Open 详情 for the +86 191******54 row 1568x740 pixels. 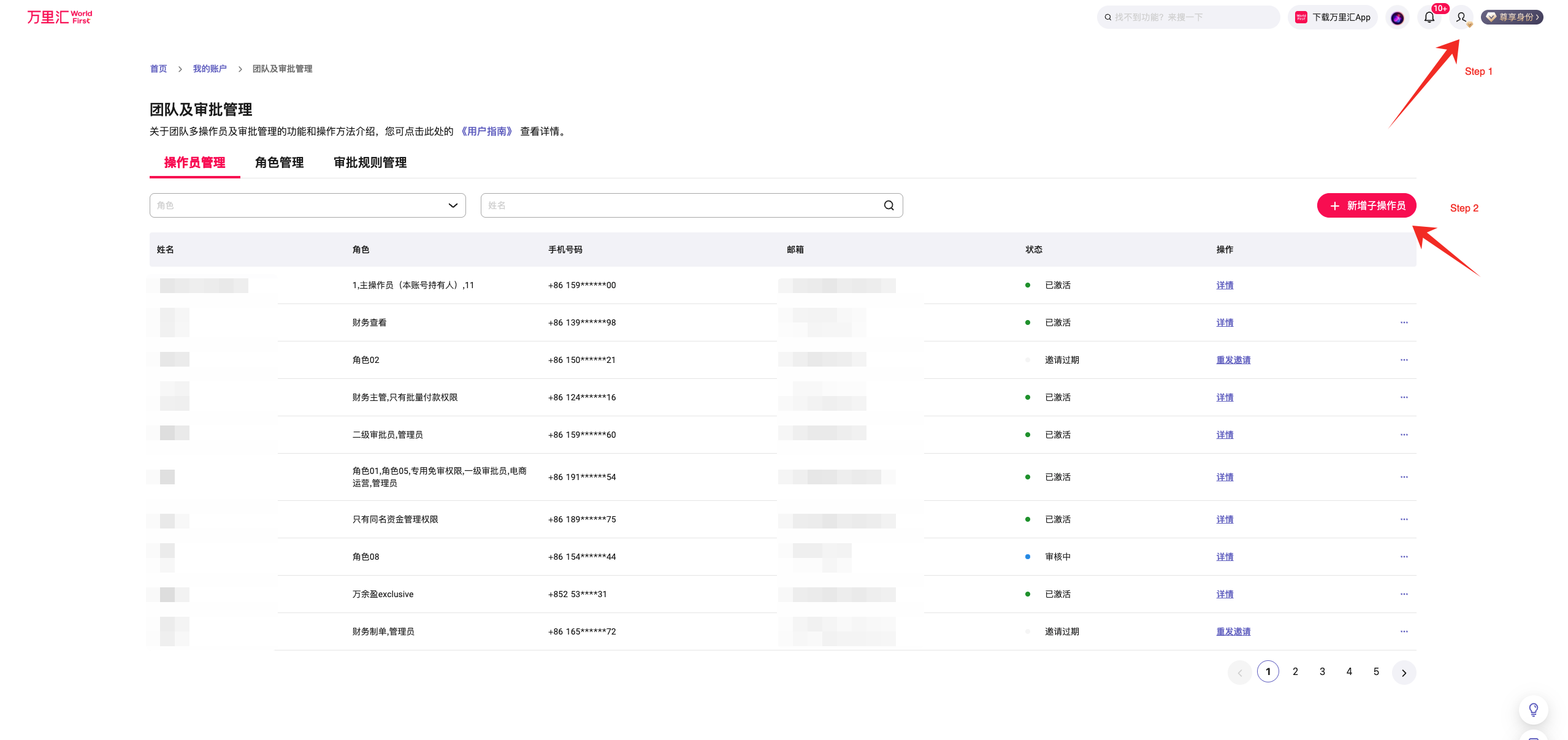pyautogui.click(x=1225, y=477)
